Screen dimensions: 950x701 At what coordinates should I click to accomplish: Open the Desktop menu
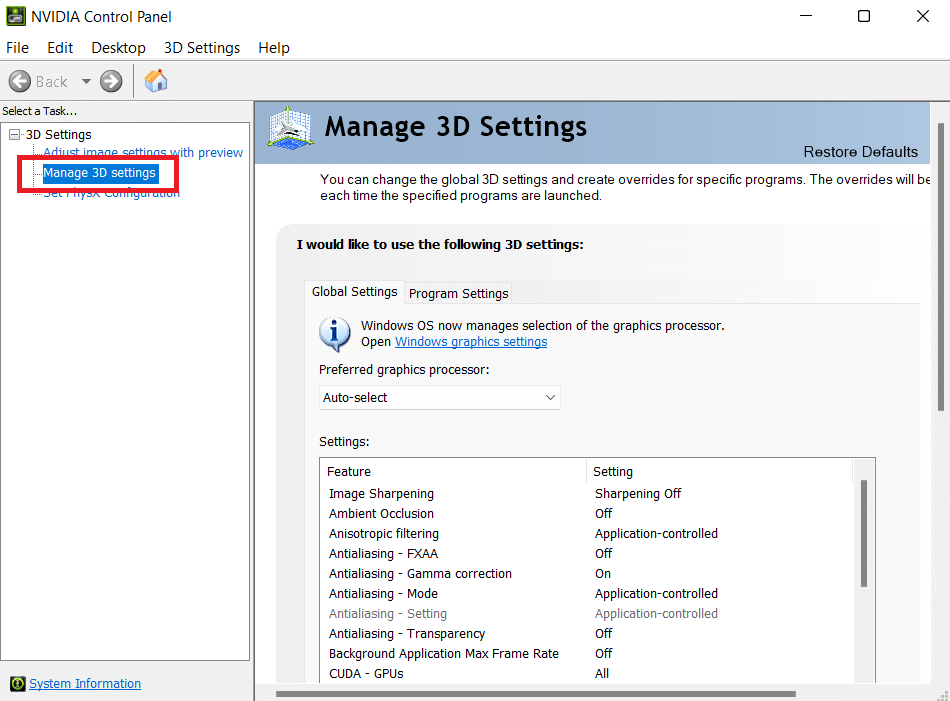118,48
